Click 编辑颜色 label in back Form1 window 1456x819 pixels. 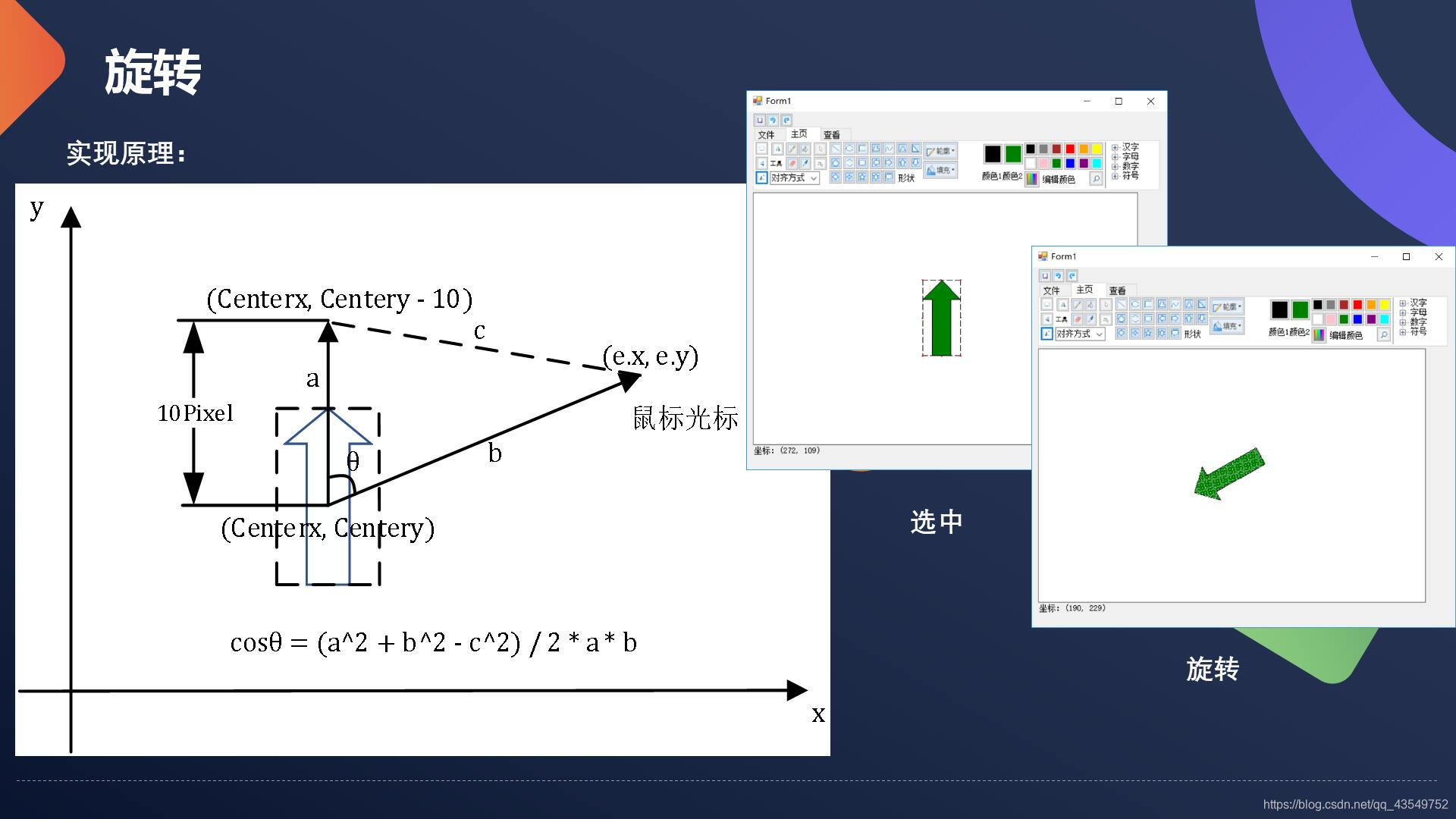[x=1059, y=180]
